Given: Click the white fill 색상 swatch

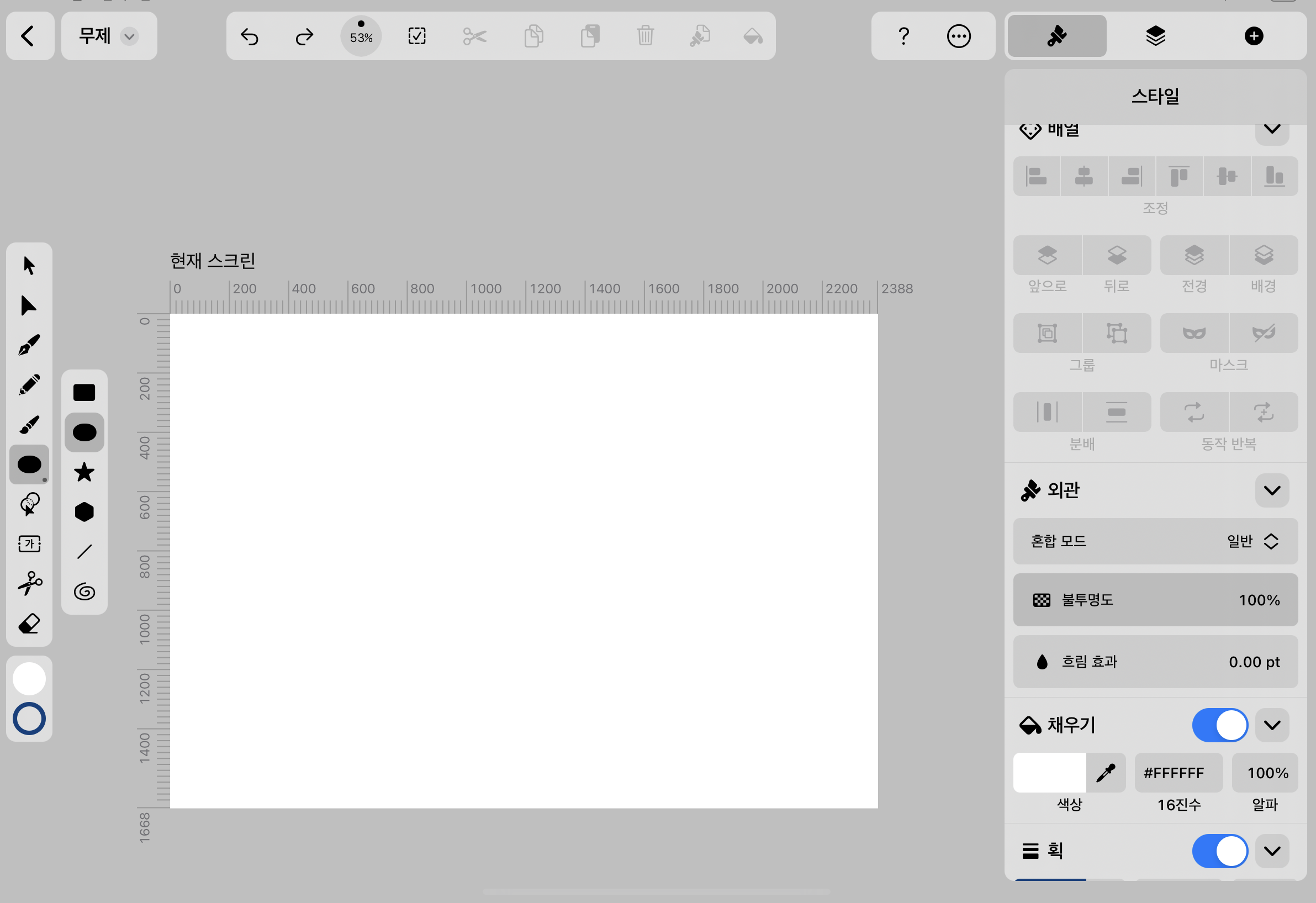Looking at the screenshot, I should point(1049,773).
